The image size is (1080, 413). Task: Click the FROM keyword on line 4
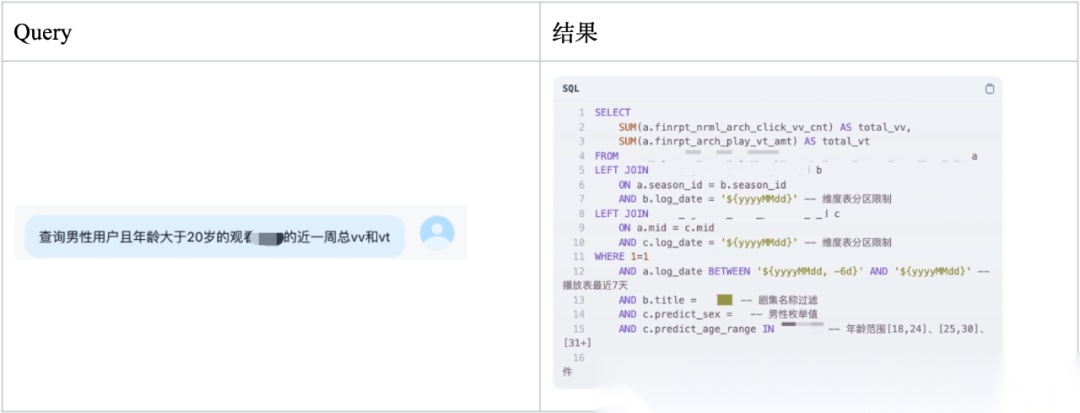click(607, 156)
